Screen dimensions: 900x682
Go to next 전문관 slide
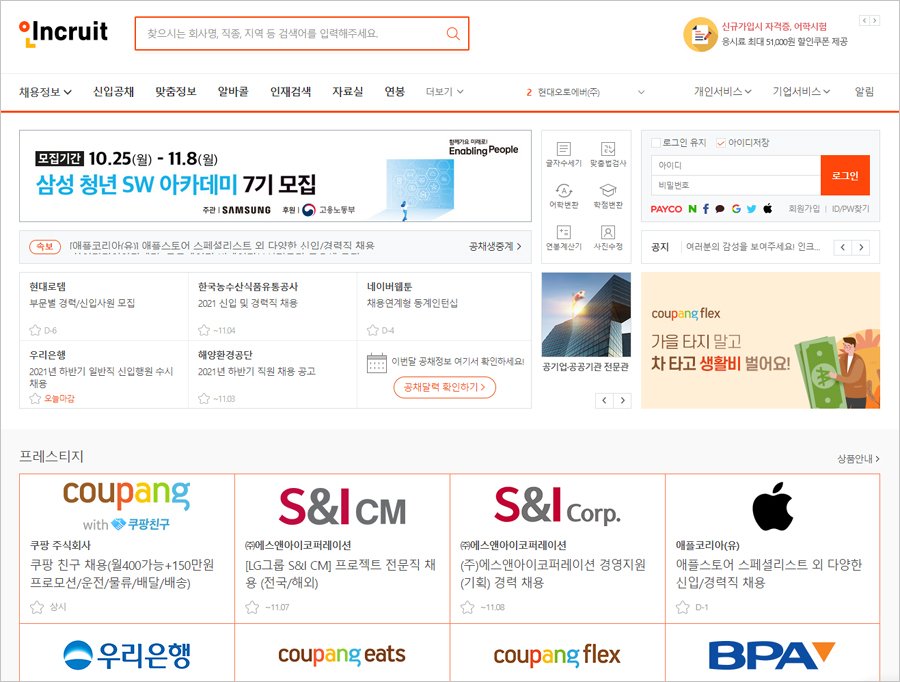point(622,401)
